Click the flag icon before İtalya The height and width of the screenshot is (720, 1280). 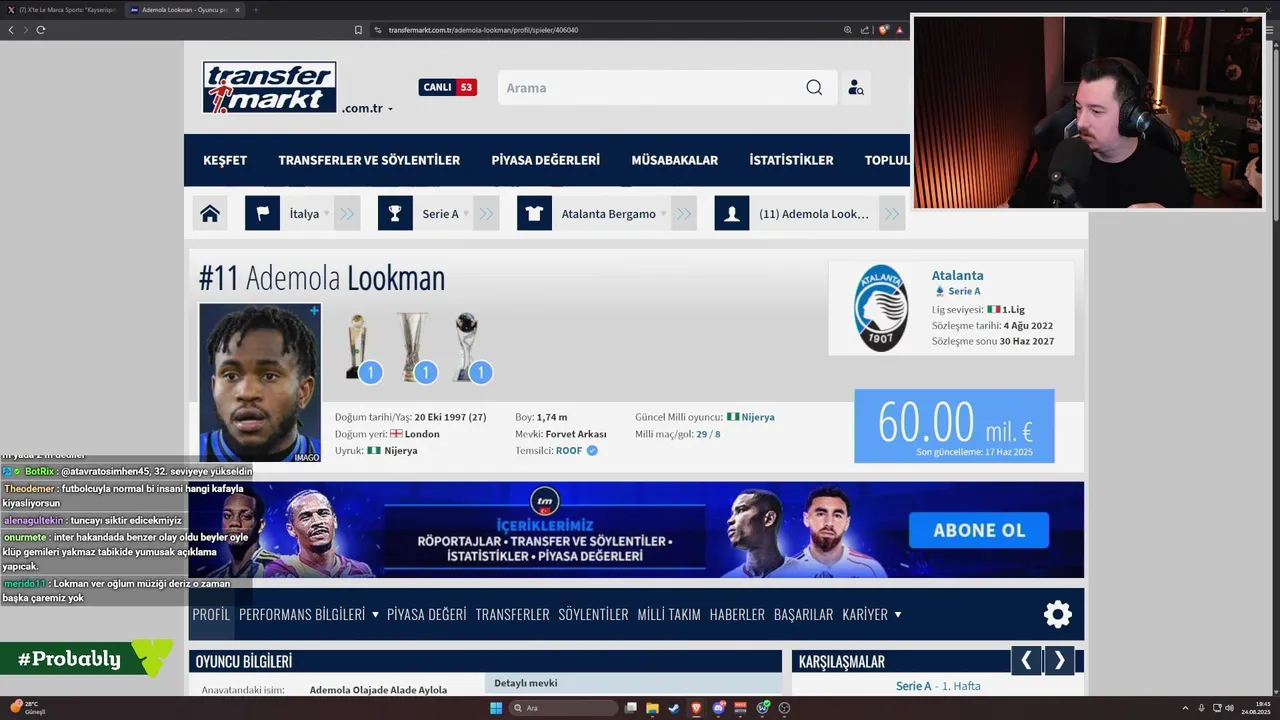(262, 213)
